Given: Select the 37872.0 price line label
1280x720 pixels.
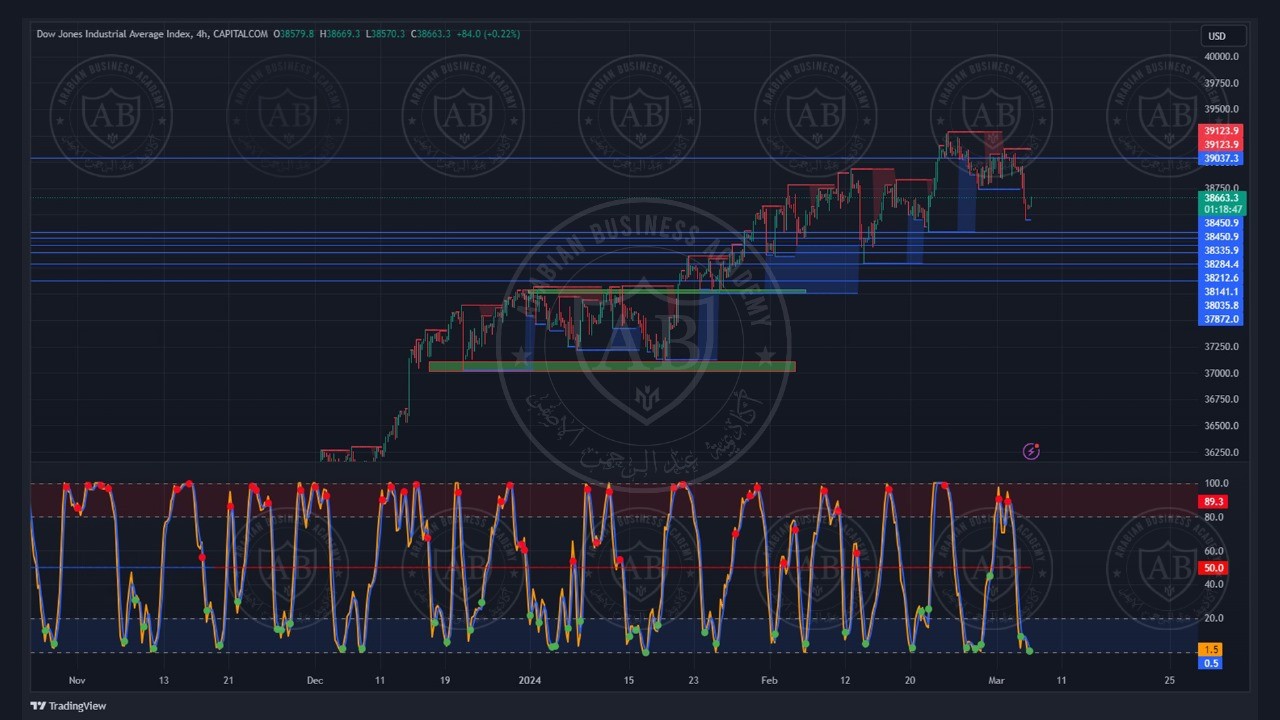Looking at the screenshot, I should pos(1221,320).
